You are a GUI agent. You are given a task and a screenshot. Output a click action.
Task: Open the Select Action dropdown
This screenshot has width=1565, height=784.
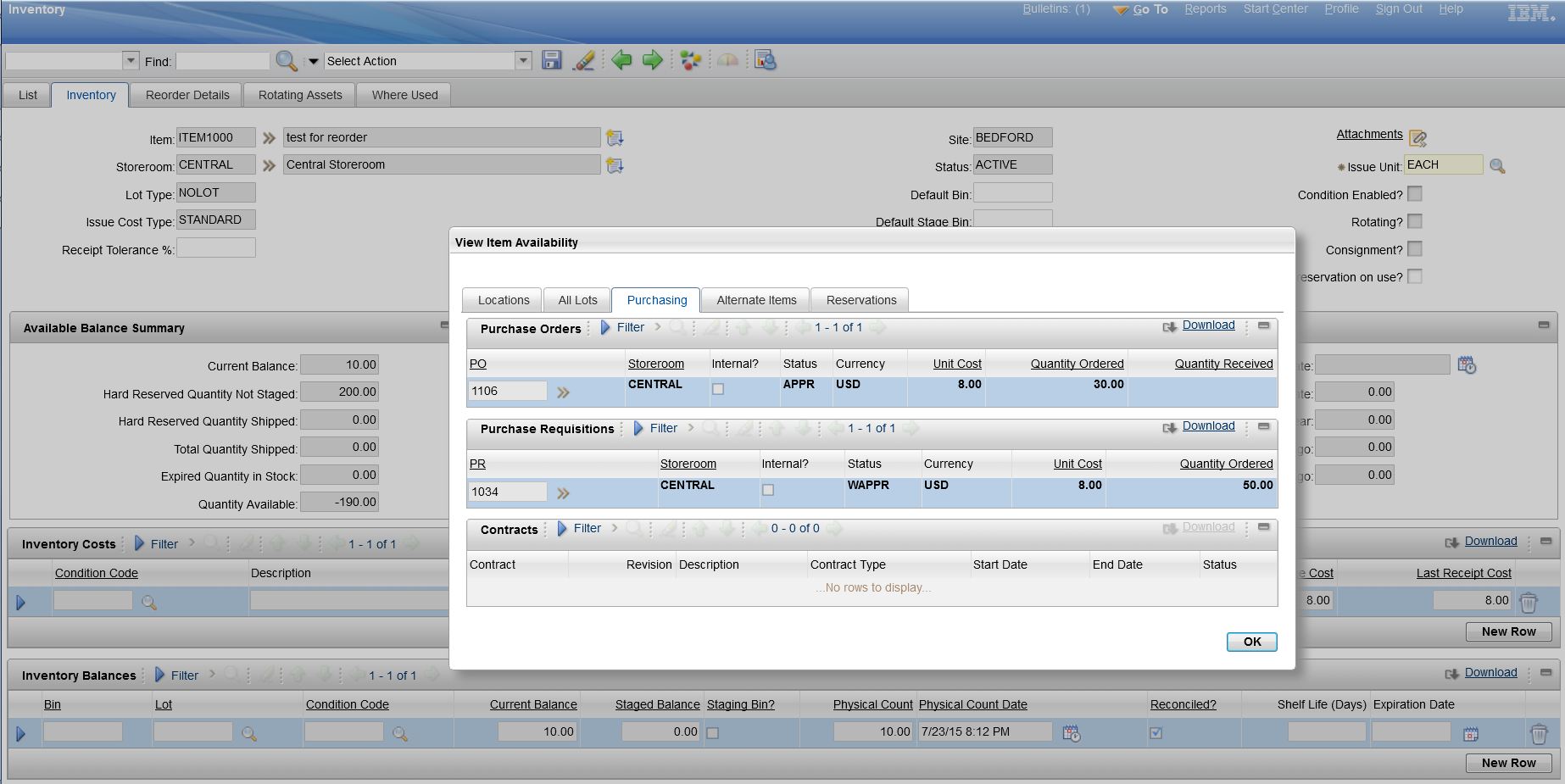point(523,61)
